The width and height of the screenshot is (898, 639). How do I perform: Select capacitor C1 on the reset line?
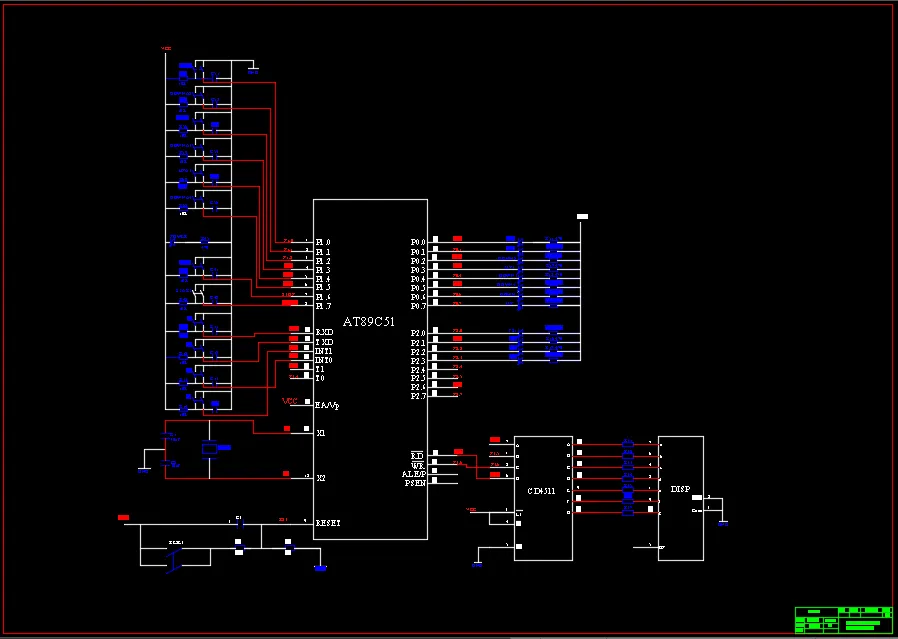(240, 522)
